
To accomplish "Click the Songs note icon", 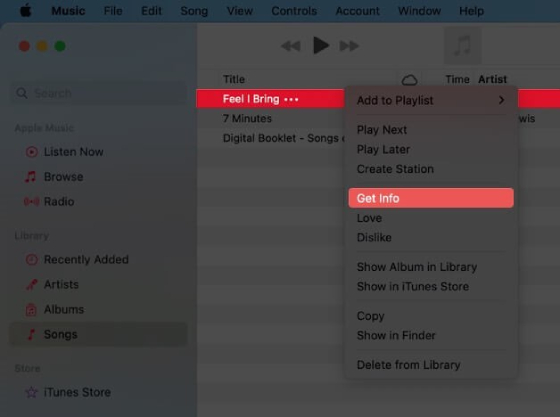I will [31, 335].
